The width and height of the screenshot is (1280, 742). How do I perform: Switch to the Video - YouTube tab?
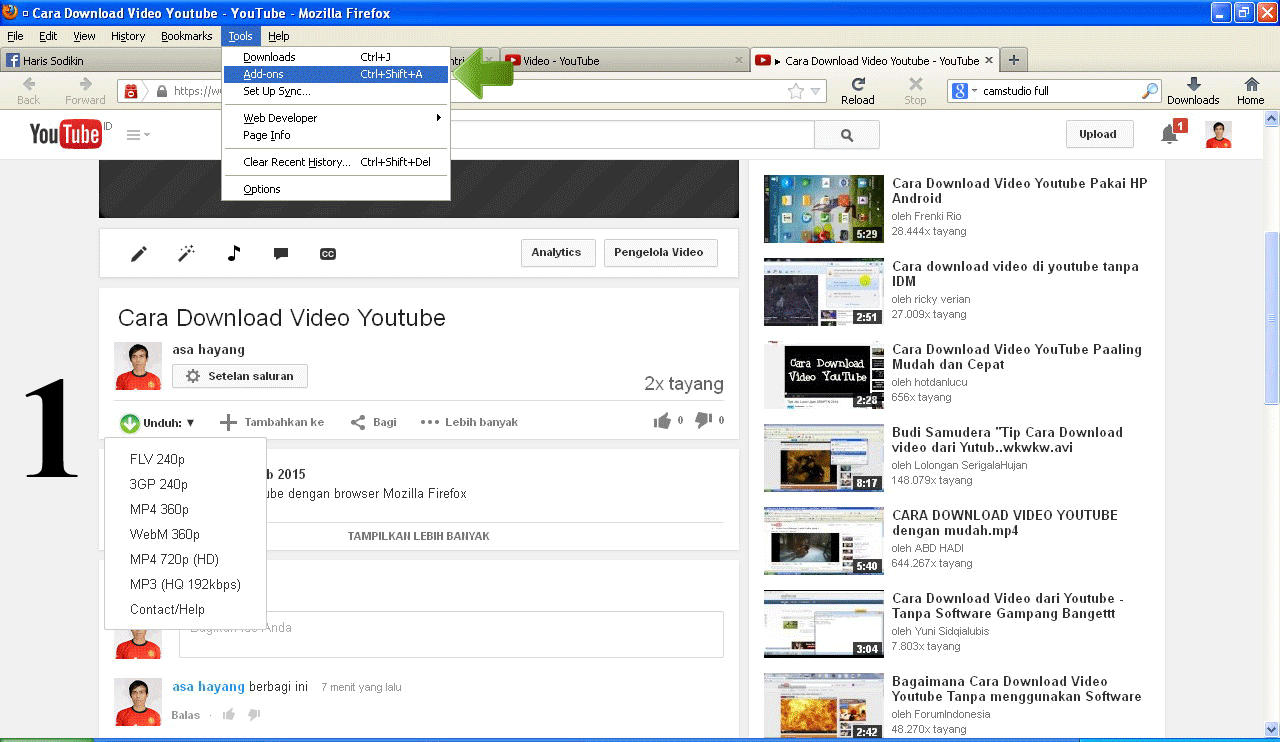coord(624,60)
